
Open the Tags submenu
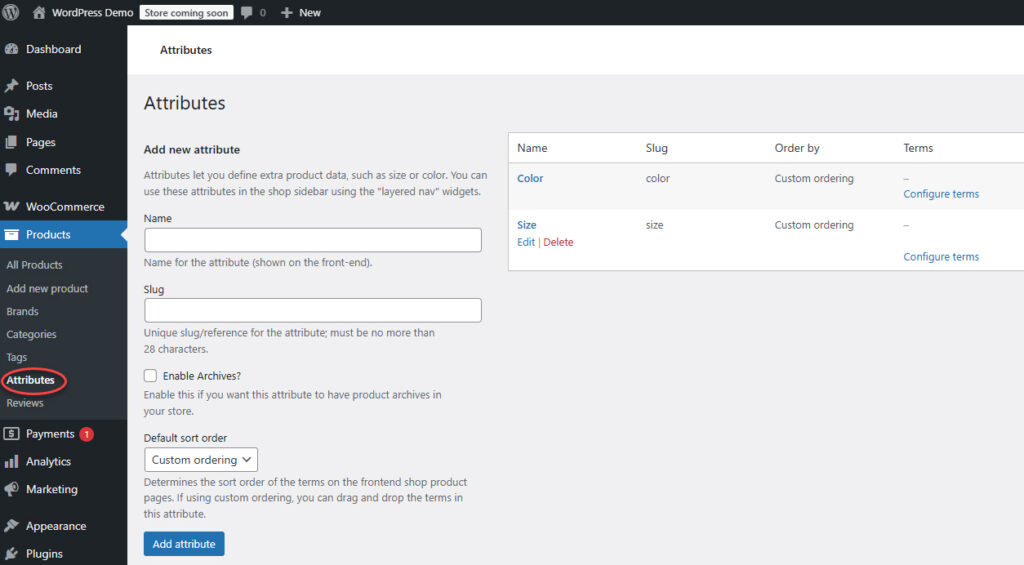(16, 357)
